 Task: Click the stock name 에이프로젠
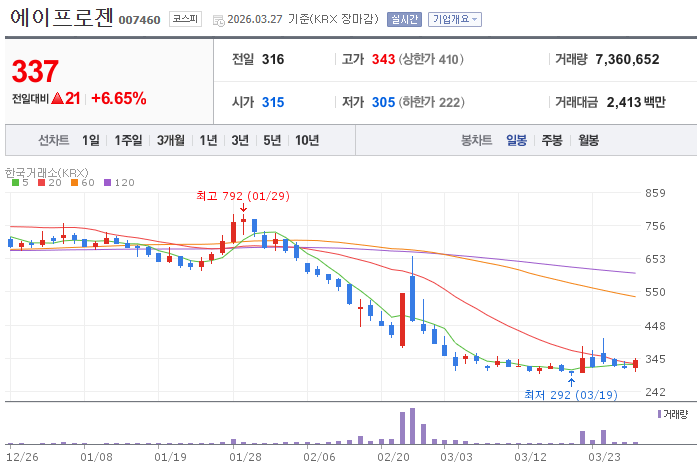(x=61, y=17)
